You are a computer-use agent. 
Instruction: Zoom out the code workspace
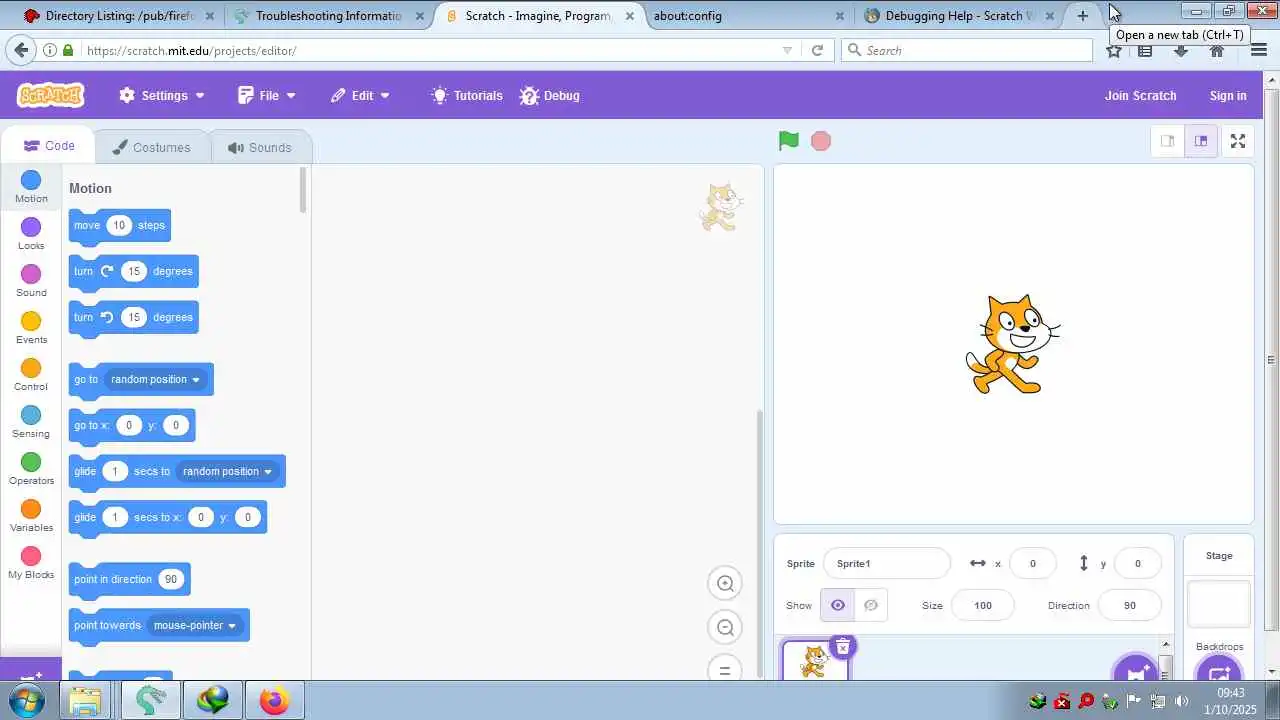pos(726,628)
